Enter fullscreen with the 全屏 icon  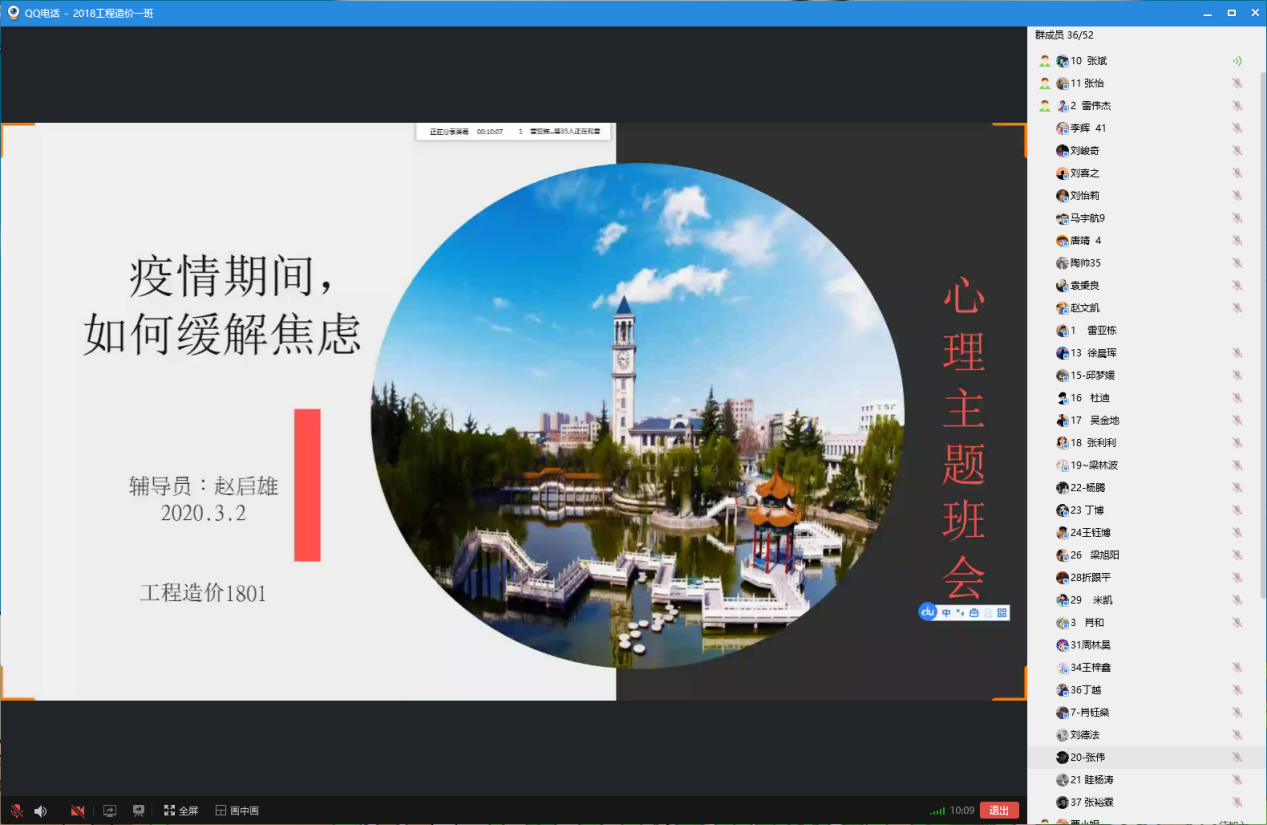coord(178,810)
